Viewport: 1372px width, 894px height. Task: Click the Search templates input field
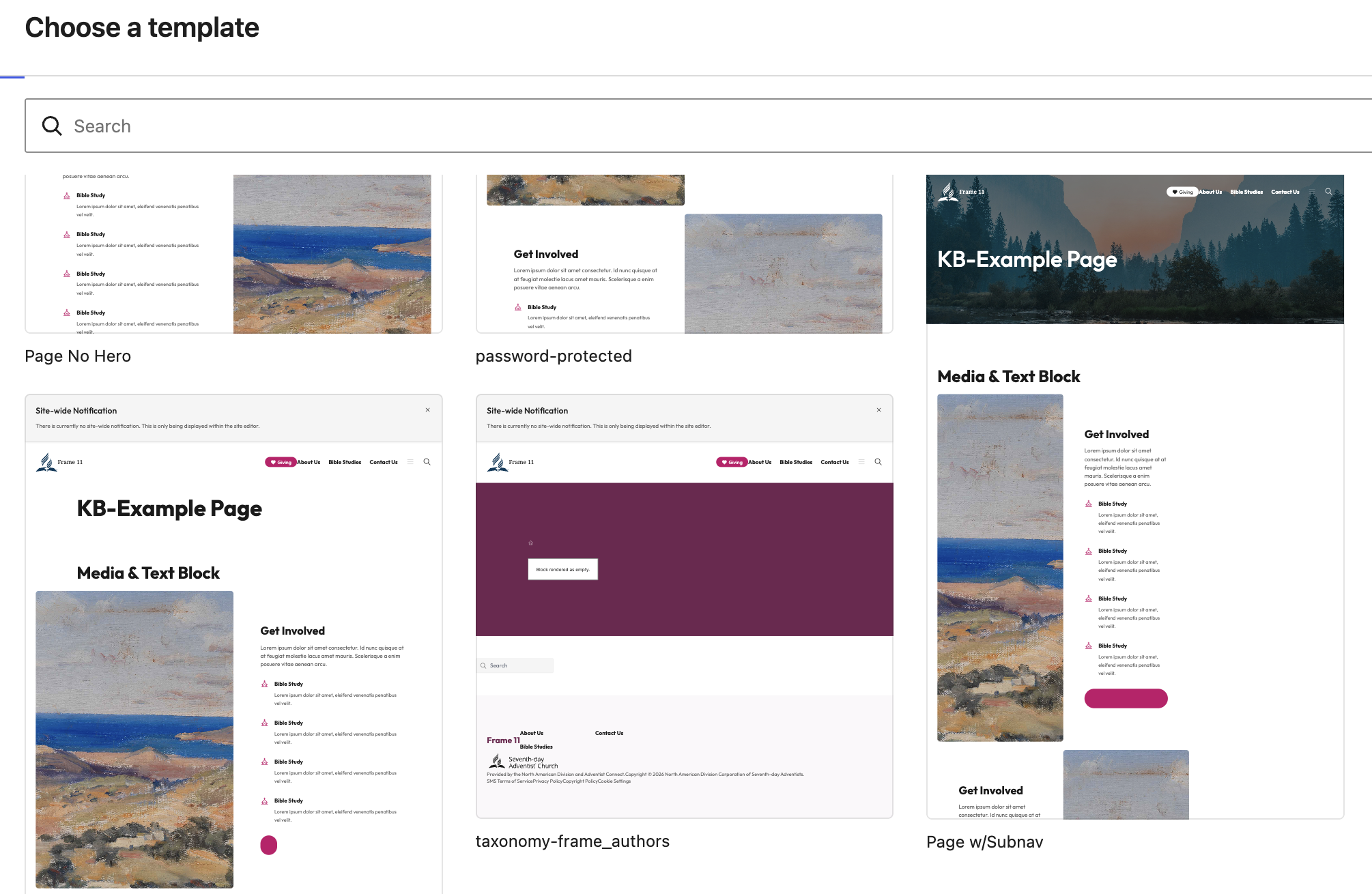tap(698, 126)
